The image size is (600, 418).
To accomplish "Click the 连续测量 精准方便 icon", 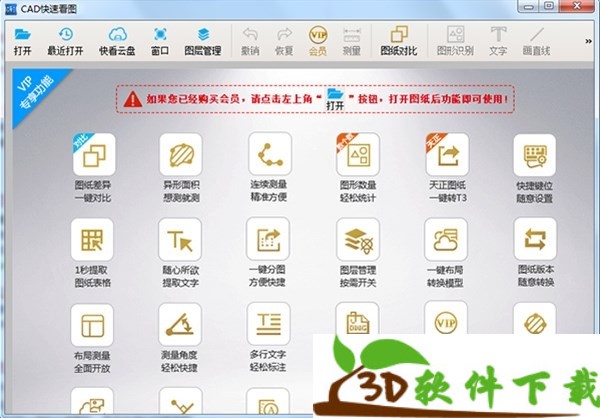I will point(270,154).
